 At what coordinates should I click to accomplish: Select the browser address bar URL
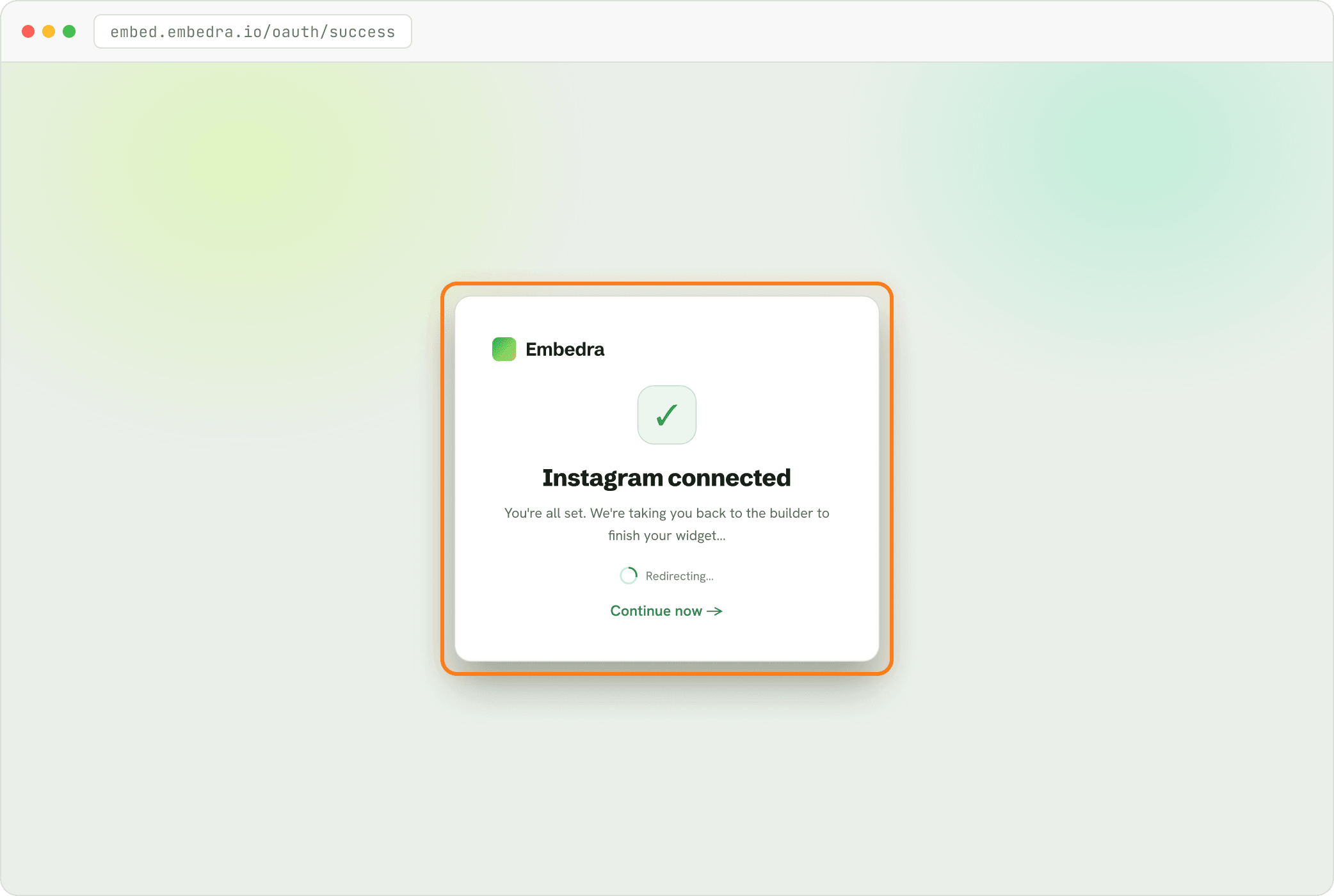253,31
